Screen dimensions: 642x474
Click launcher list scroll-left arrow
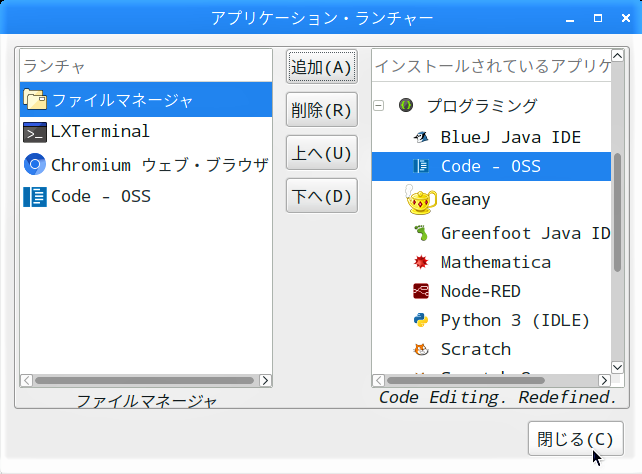(27, 381)
